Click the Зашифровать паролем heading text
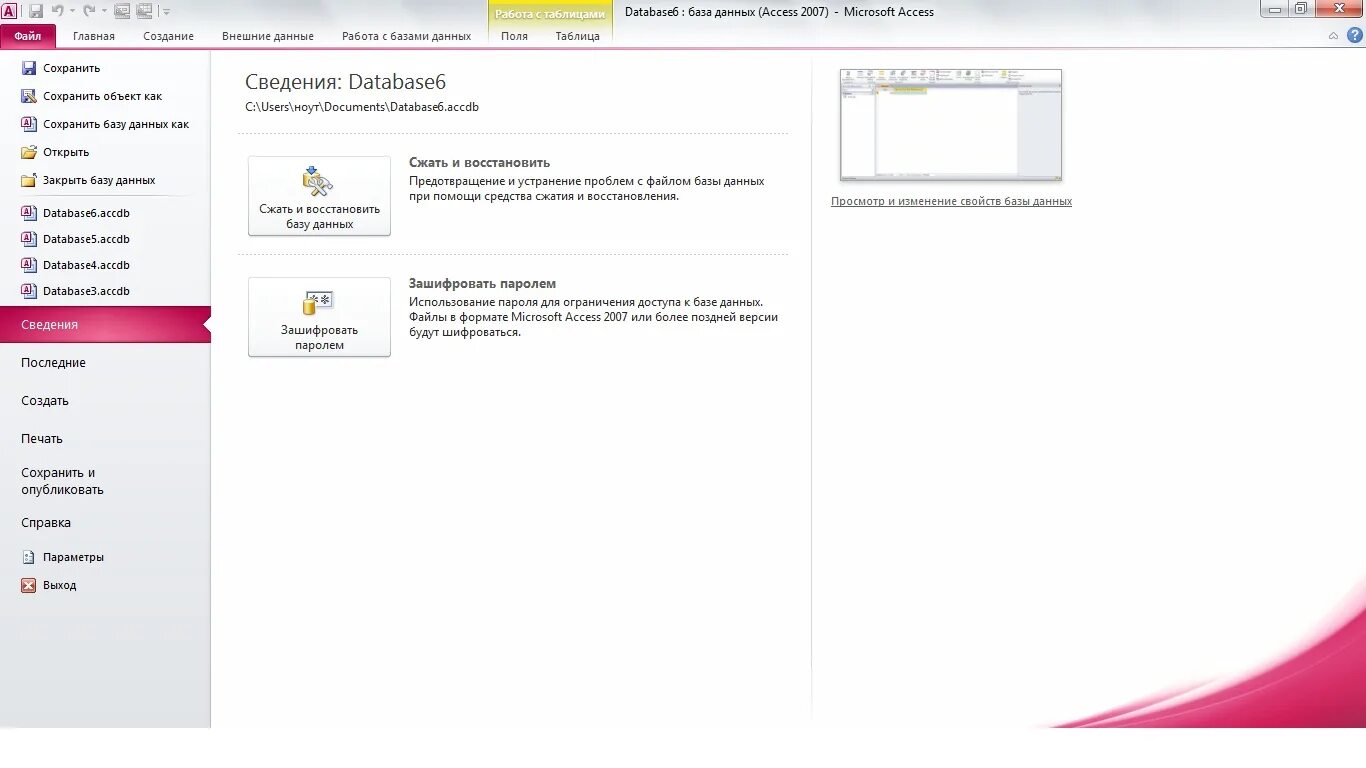1366x768 pixels. click(482, 283)
